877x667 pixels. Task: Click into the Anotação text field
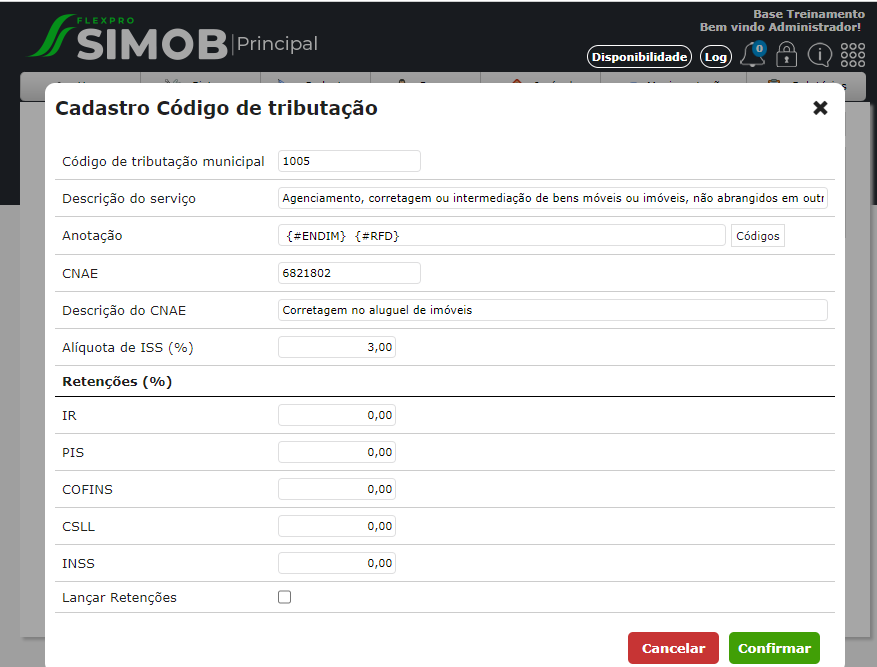[x=501, y=235]
